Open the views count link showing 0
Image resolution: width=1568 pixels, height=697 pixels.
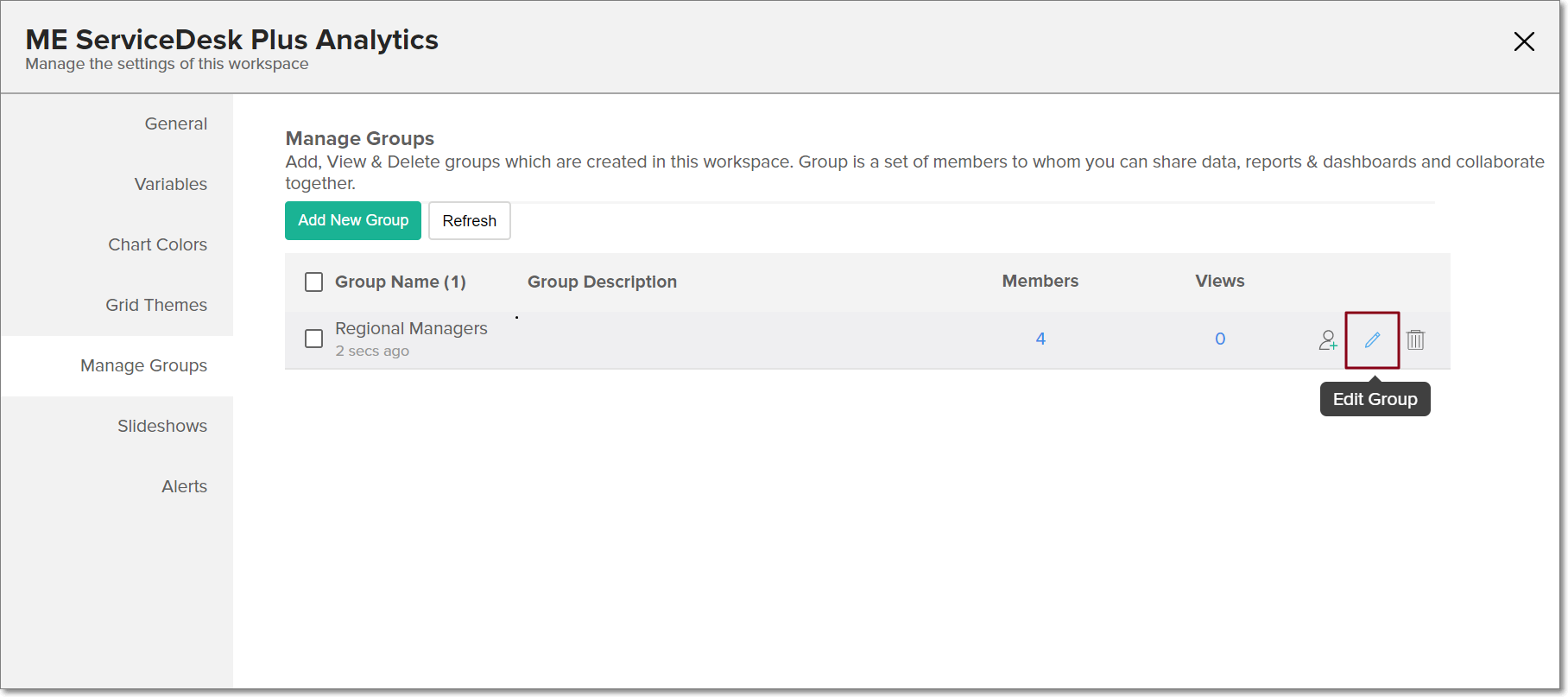tap(1220, 339)
